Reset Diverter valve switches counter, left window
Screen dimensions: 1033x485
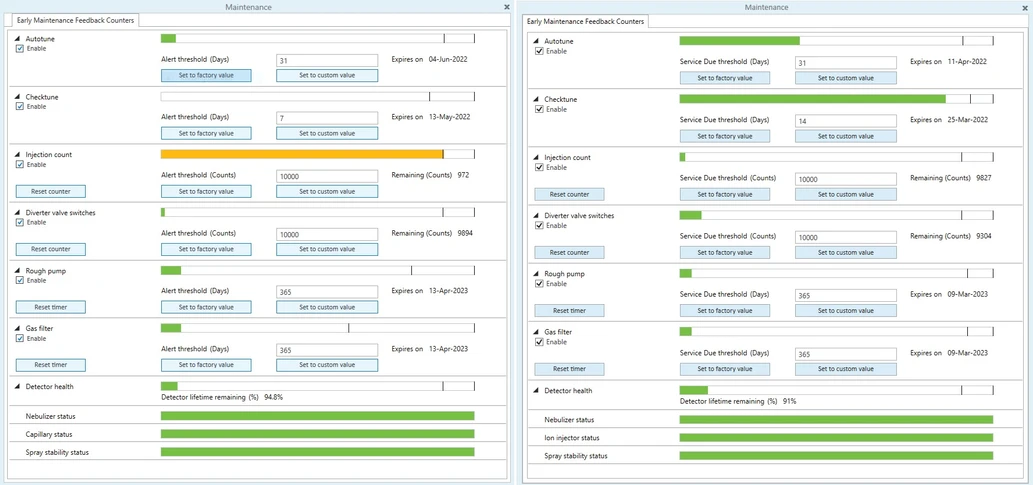[x=50, y=250]
